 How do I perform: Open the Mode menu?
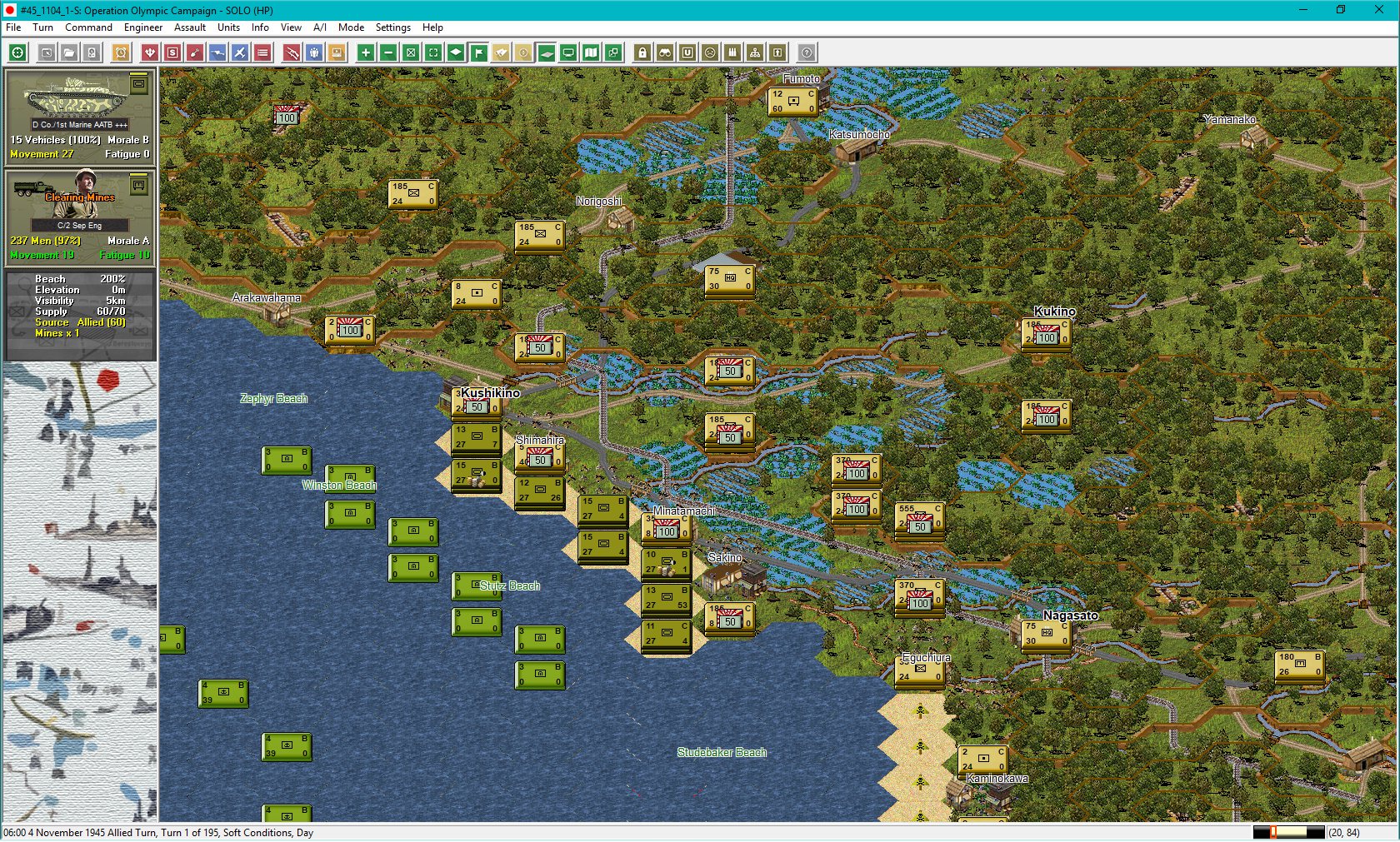click(351, 27)
